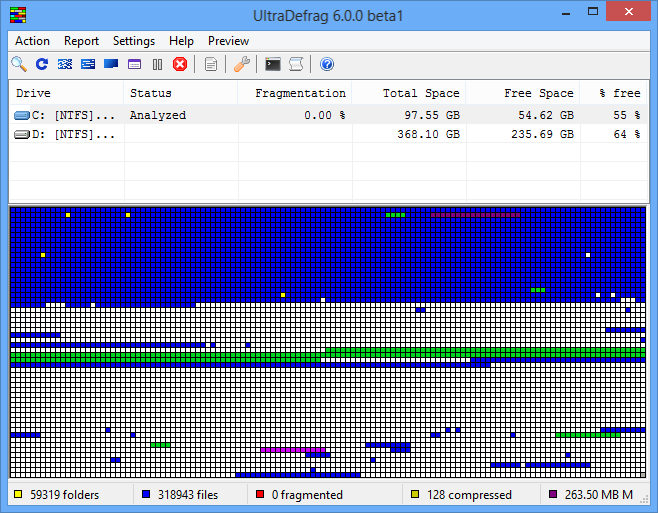
Task: Select the C: [NTFS] drive row
Action: coord(329,115)
